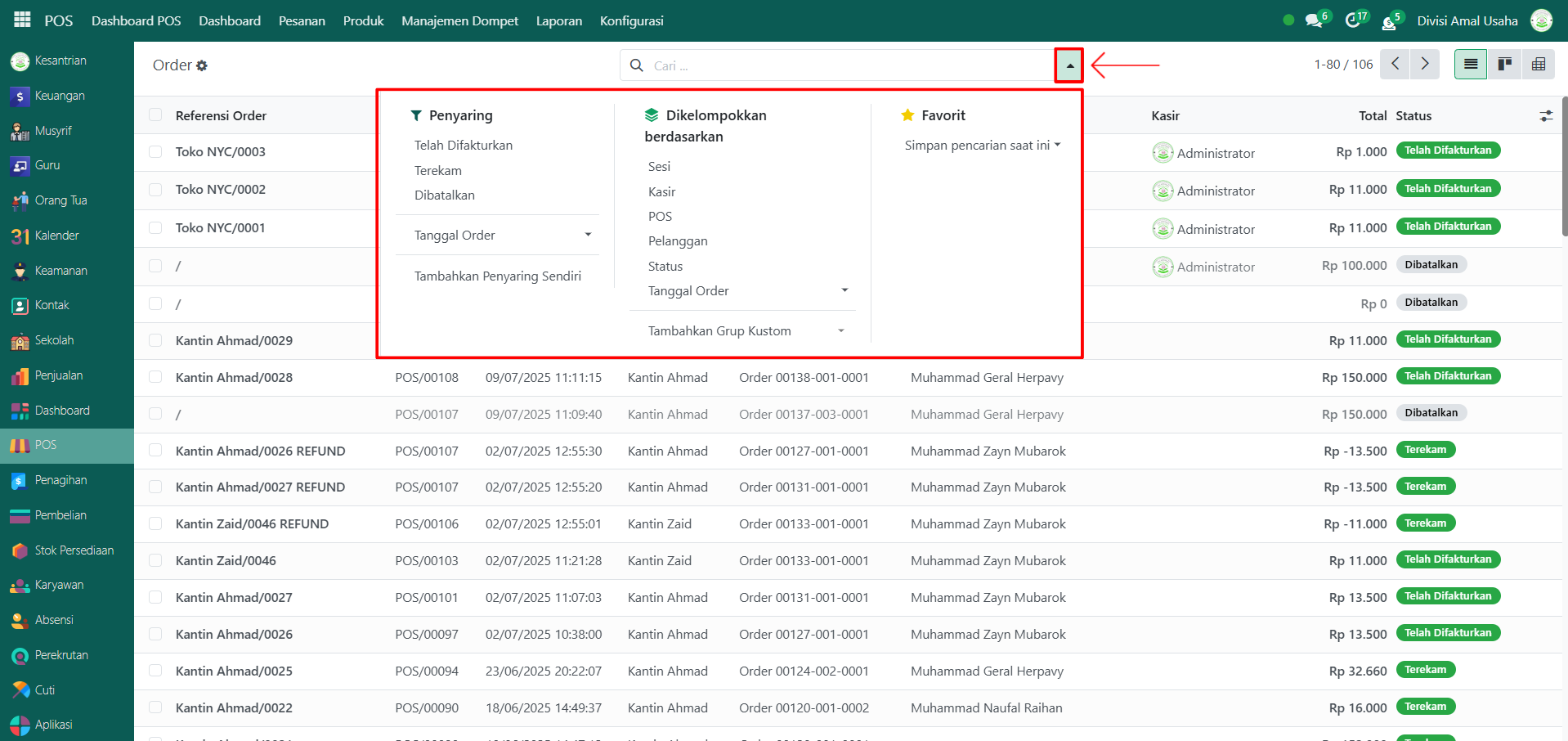The height and width of the screenshot is (741, 1568).
Task: Open the activities clock icon
Action: pyautogui.click(x=1353, y=20)
